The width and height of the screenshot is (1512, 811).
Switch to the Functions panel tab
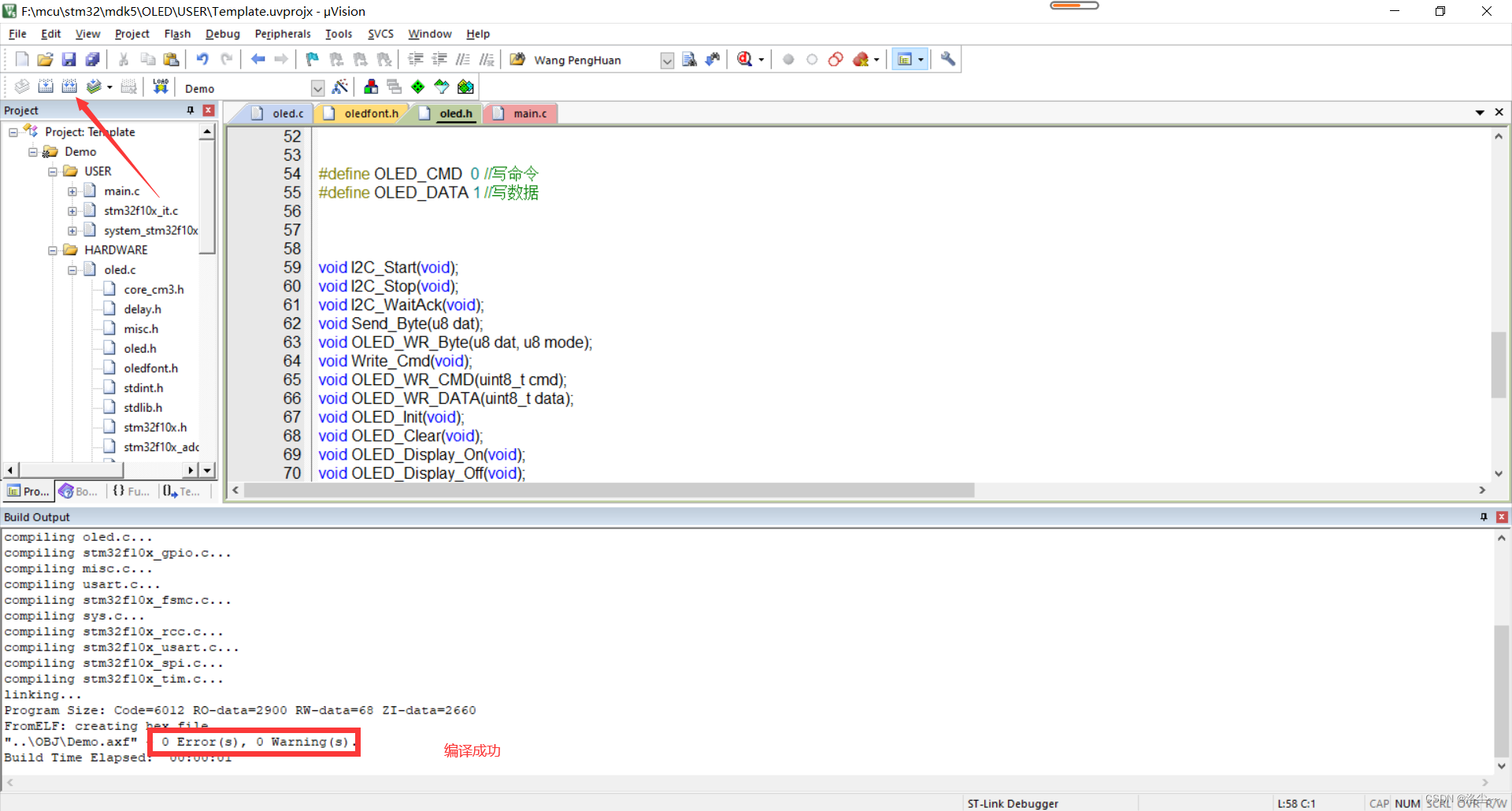[130, 491]
